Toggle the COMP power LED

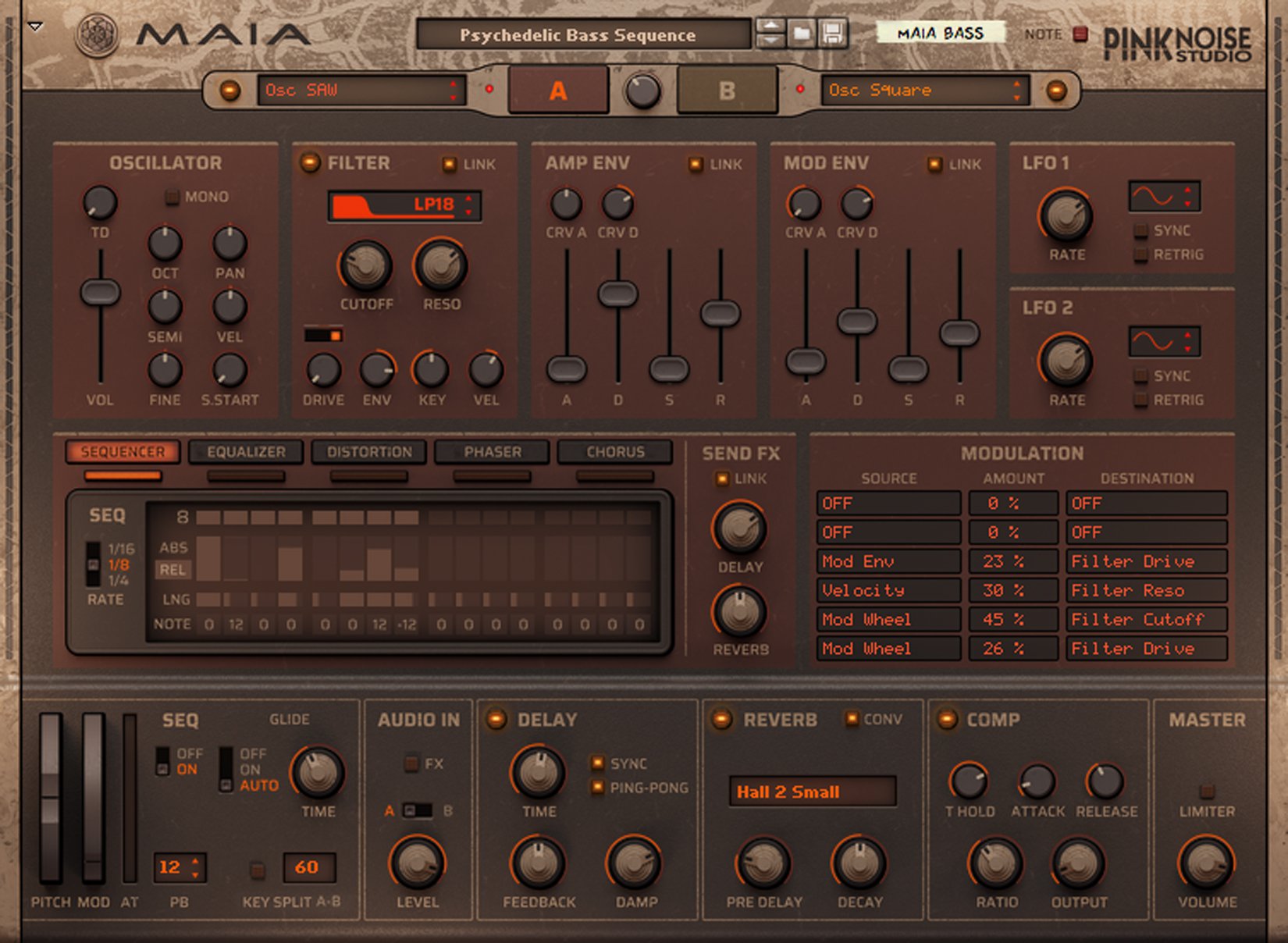pyautogui.click(x=947, y=719)
